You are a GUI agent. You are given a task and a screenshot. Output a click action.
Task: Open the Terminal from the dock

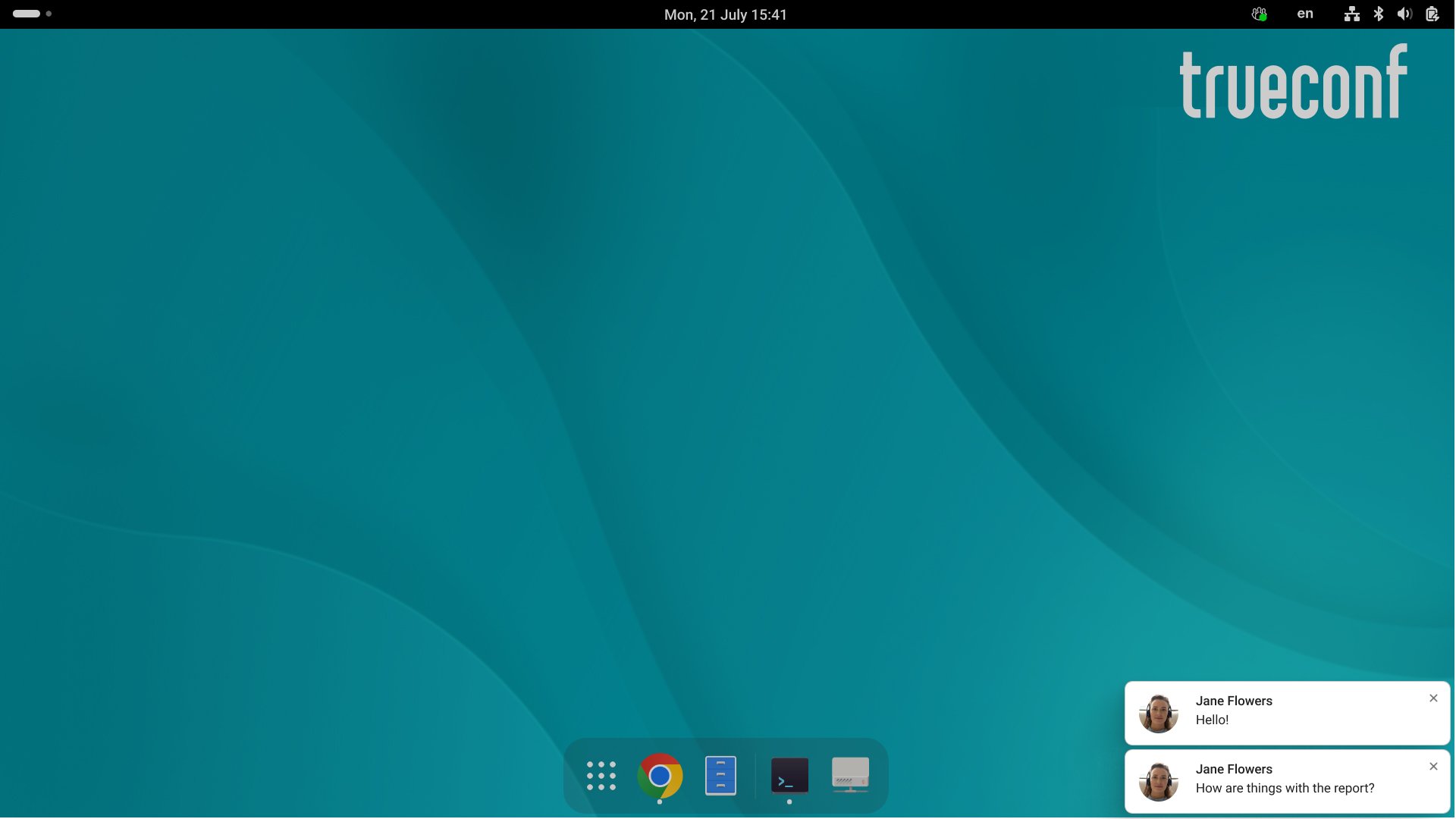click(x=789, y=776)
